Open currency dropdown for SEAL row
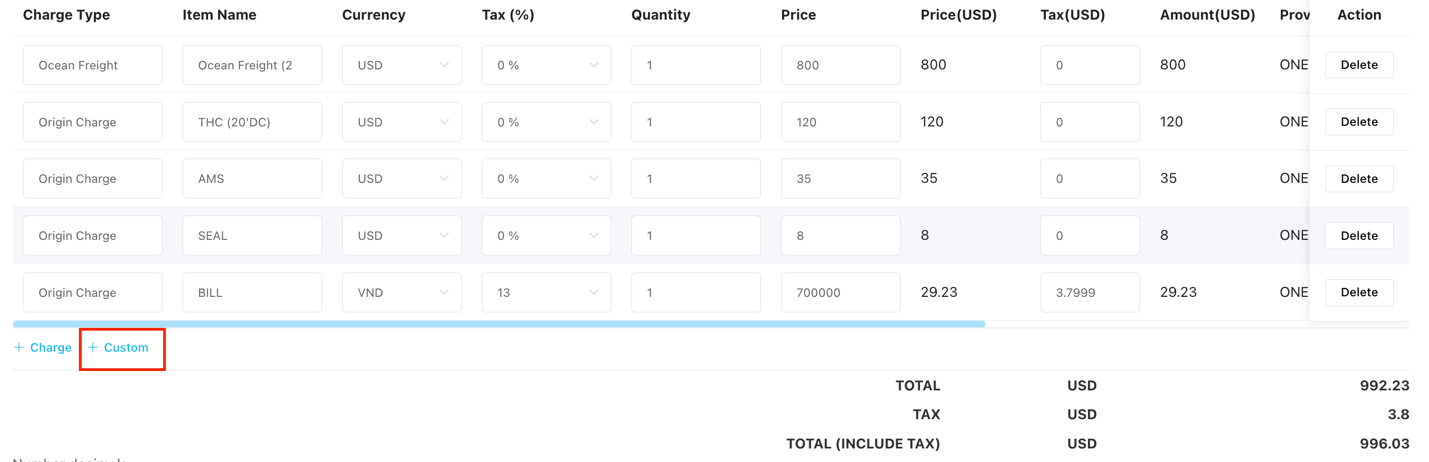This screenshot has height=462, width=1429. click(401, 236)
